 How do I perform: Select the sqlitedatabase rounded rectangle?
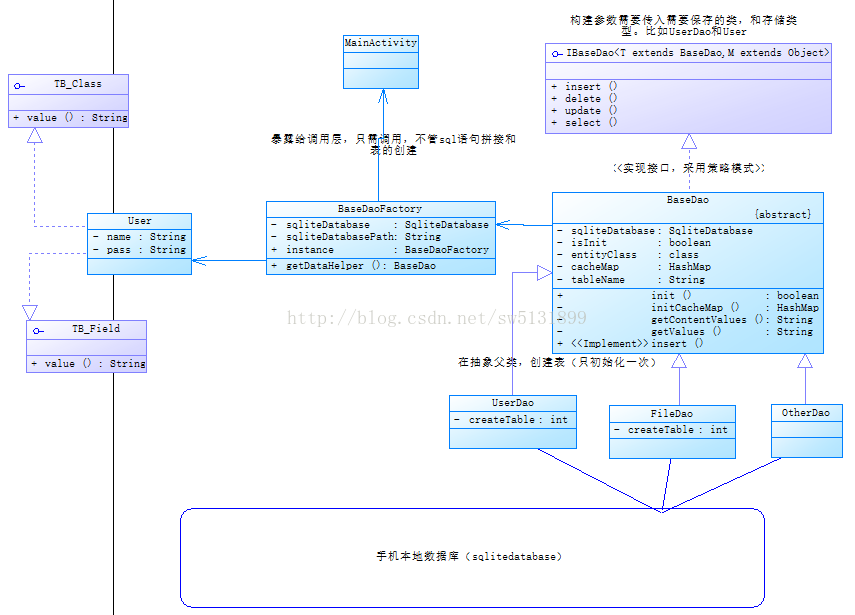(x=472, y=558)
